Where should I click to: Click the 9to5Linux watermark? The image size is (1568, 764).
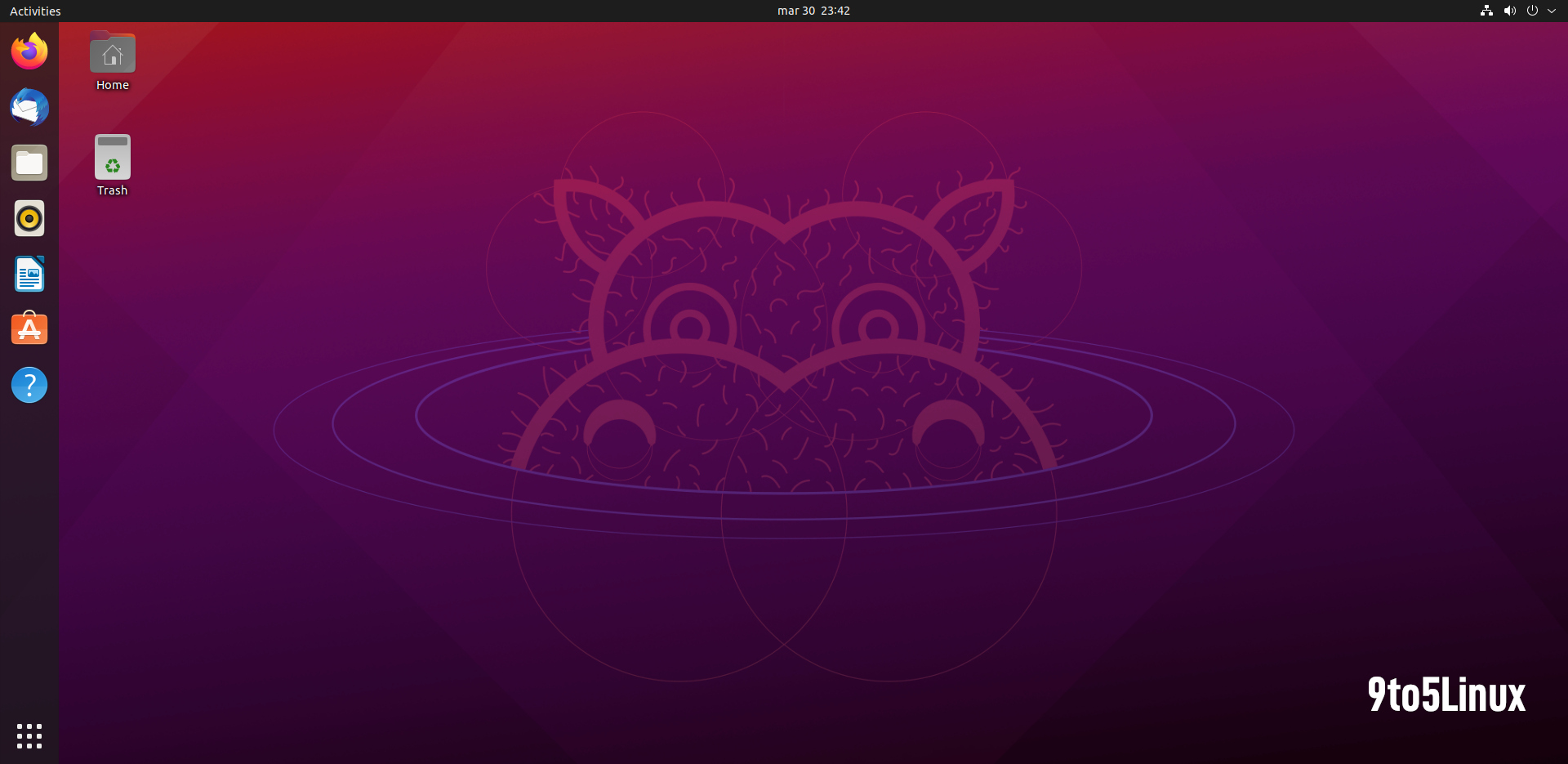pos(1446,693)
